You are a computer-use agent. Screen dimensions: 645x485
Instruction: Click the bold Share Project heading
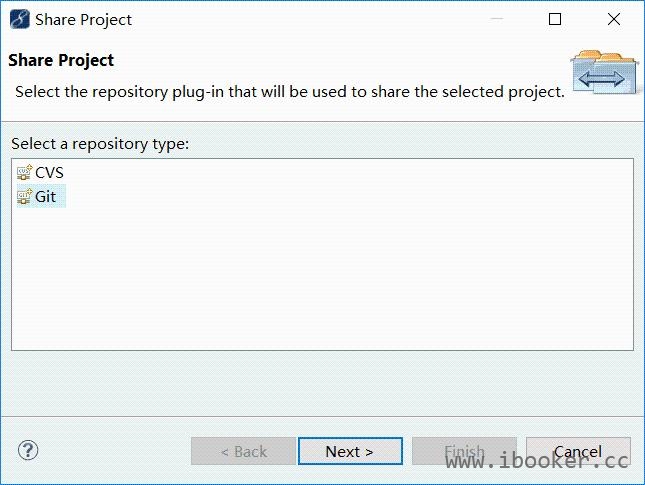[x=61, y=60]
